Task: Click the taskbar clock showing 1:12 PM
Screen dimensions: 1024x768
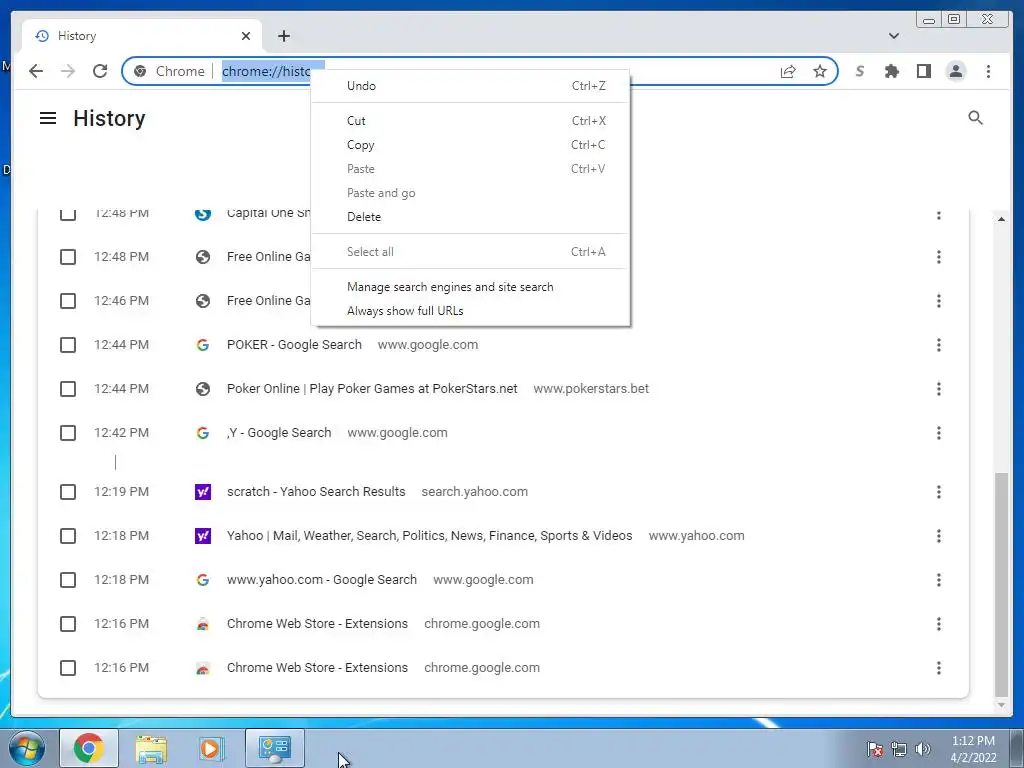Action: coord(973,749)
